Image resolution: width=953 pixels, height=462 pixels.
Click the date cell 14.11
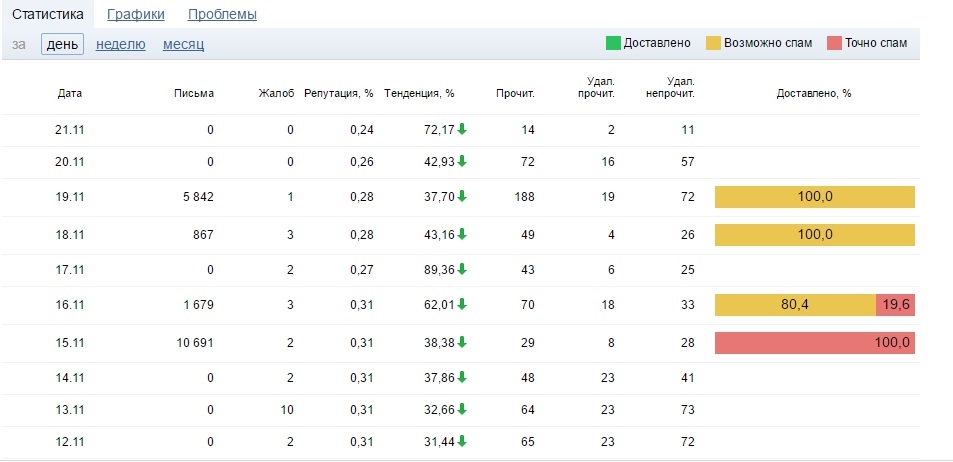click(x=70, y=378)
